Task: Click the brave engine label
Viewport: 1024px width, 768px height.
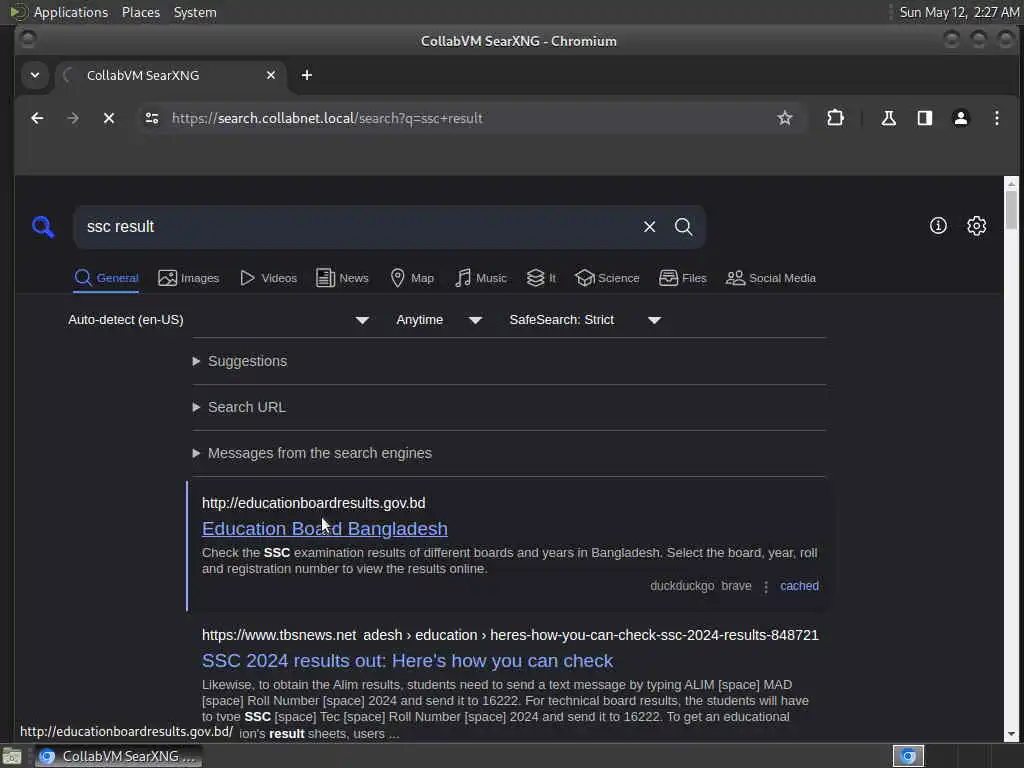Action: tap(736, 586)
